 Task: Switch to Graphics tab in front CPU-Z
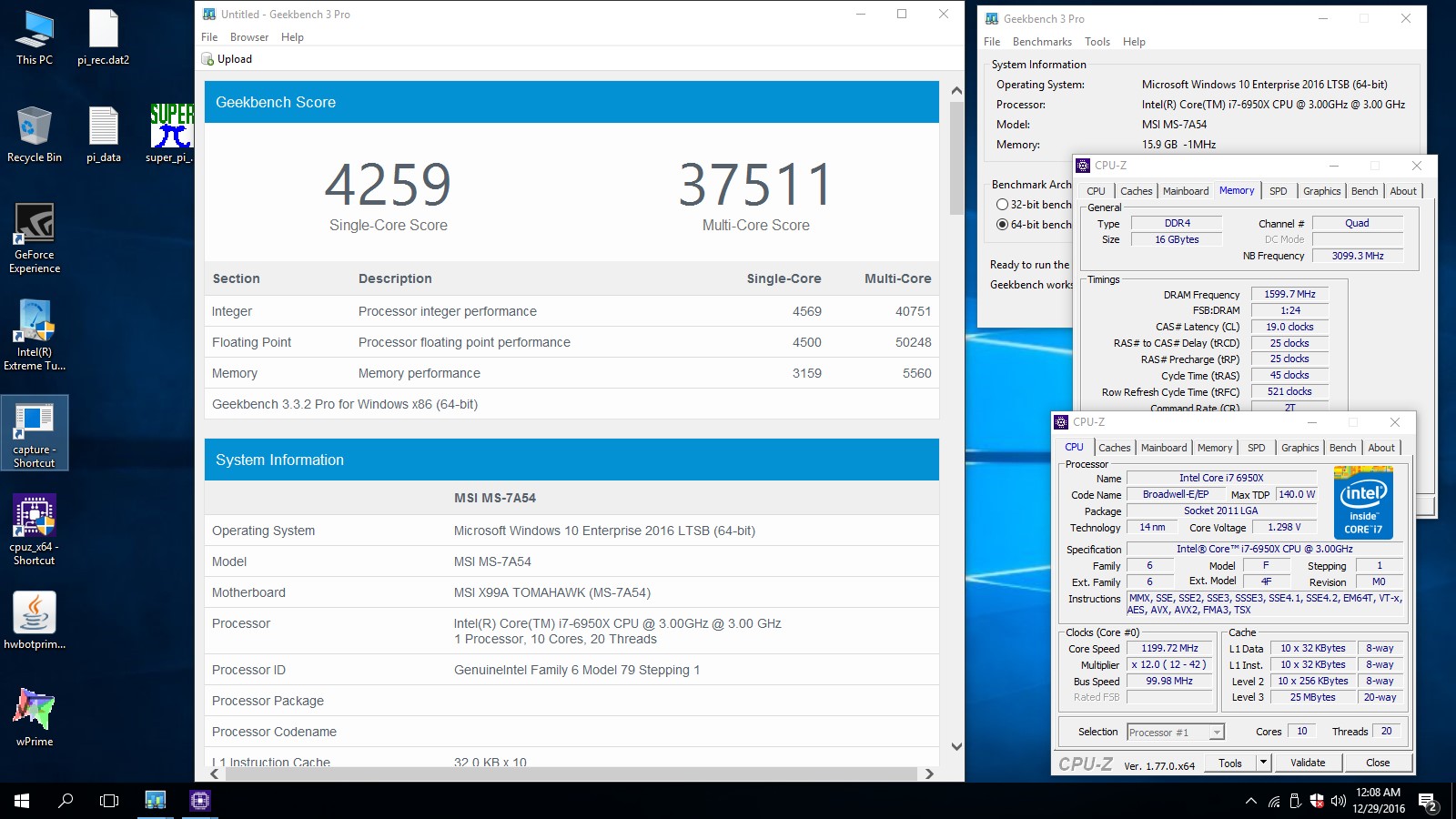(1299, 448)
